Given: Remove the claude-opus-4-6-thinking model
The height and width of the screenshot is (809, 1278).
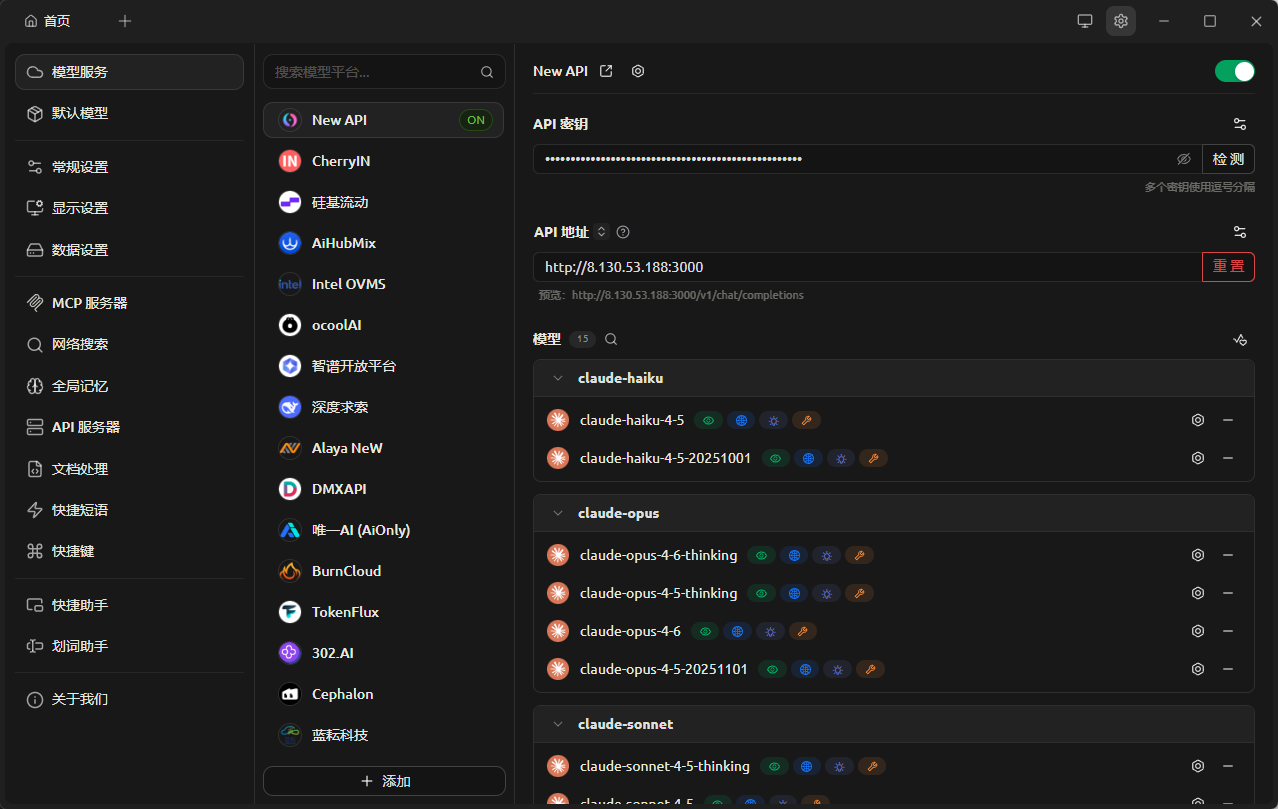Looking at the screenshot, I should coord(1228,555).
